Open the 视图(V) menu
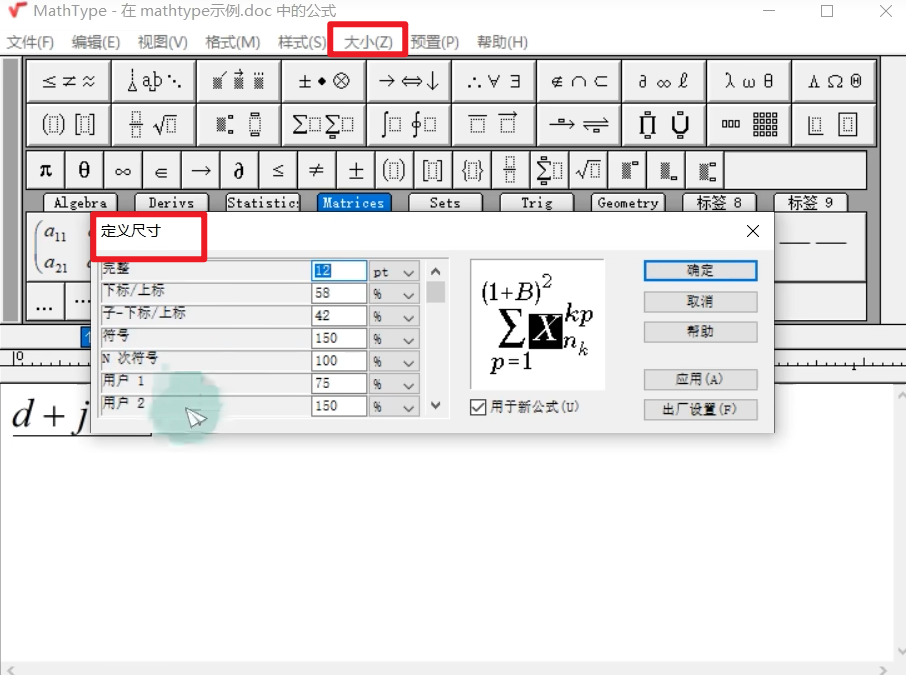Image resolution: width=906 pixels, height=675 pixels. (x=162, y=42)
